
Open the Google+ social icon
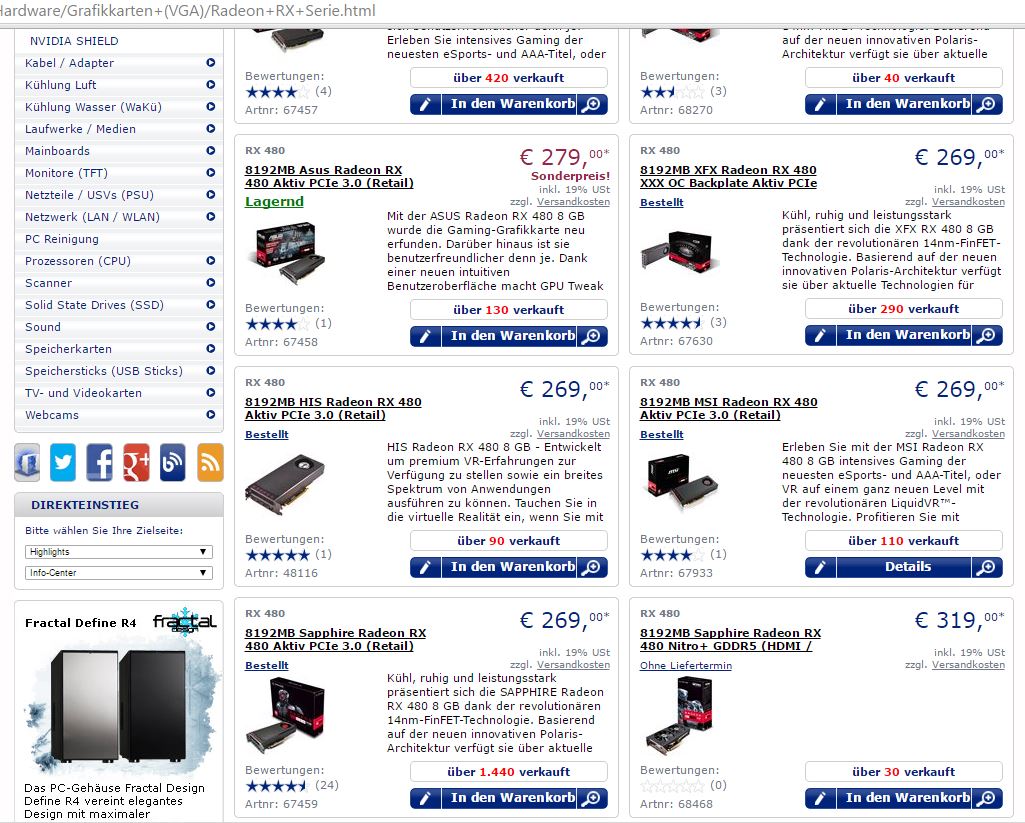tap(136, 462)
